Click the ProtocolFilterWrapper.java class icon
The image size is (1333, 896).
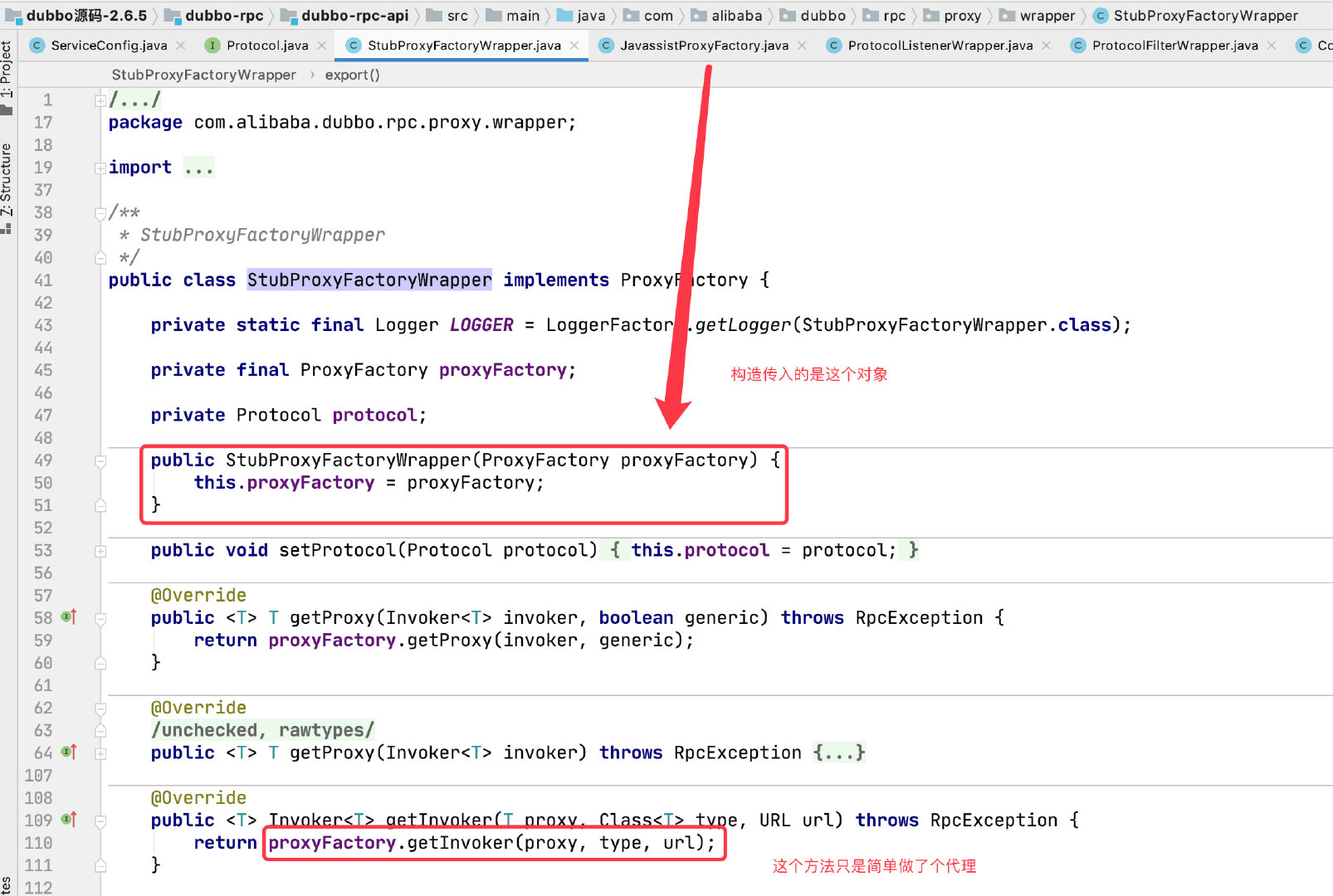pos(1078,46)
